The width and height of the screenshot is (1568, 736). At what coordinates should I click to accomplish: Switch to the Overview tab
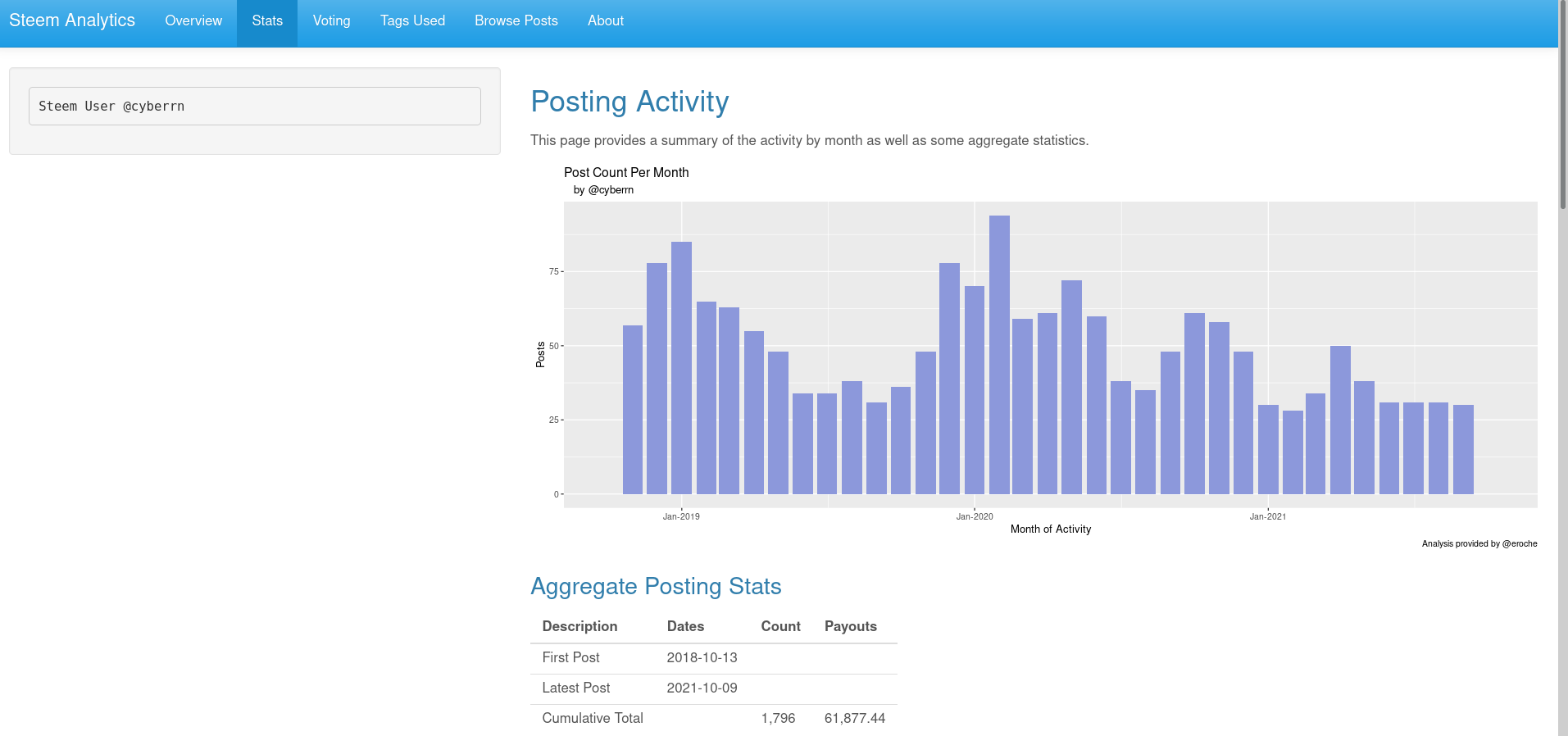(193, 20)
